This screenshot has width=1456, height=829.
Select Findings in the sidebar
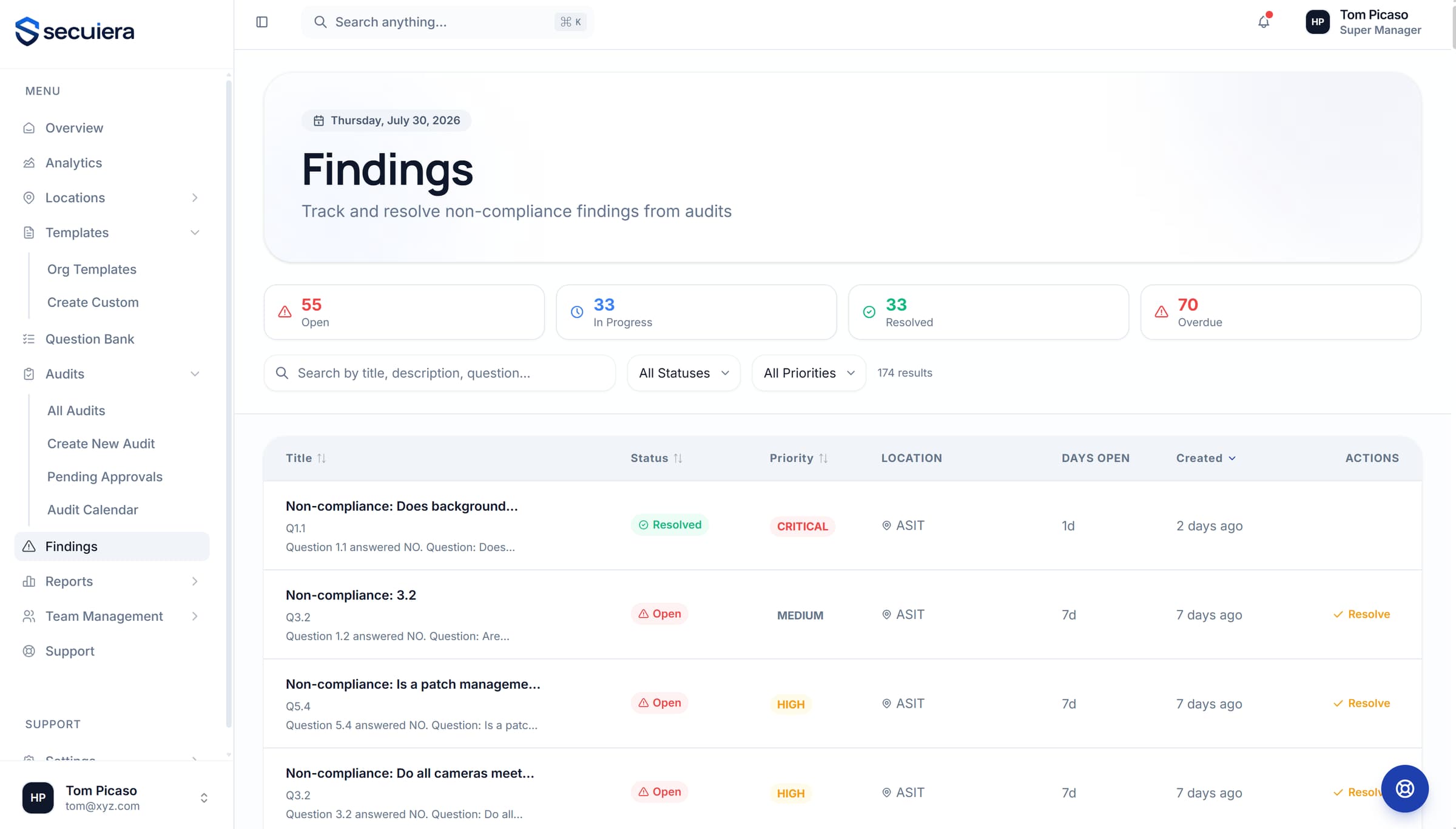(112, 546)
